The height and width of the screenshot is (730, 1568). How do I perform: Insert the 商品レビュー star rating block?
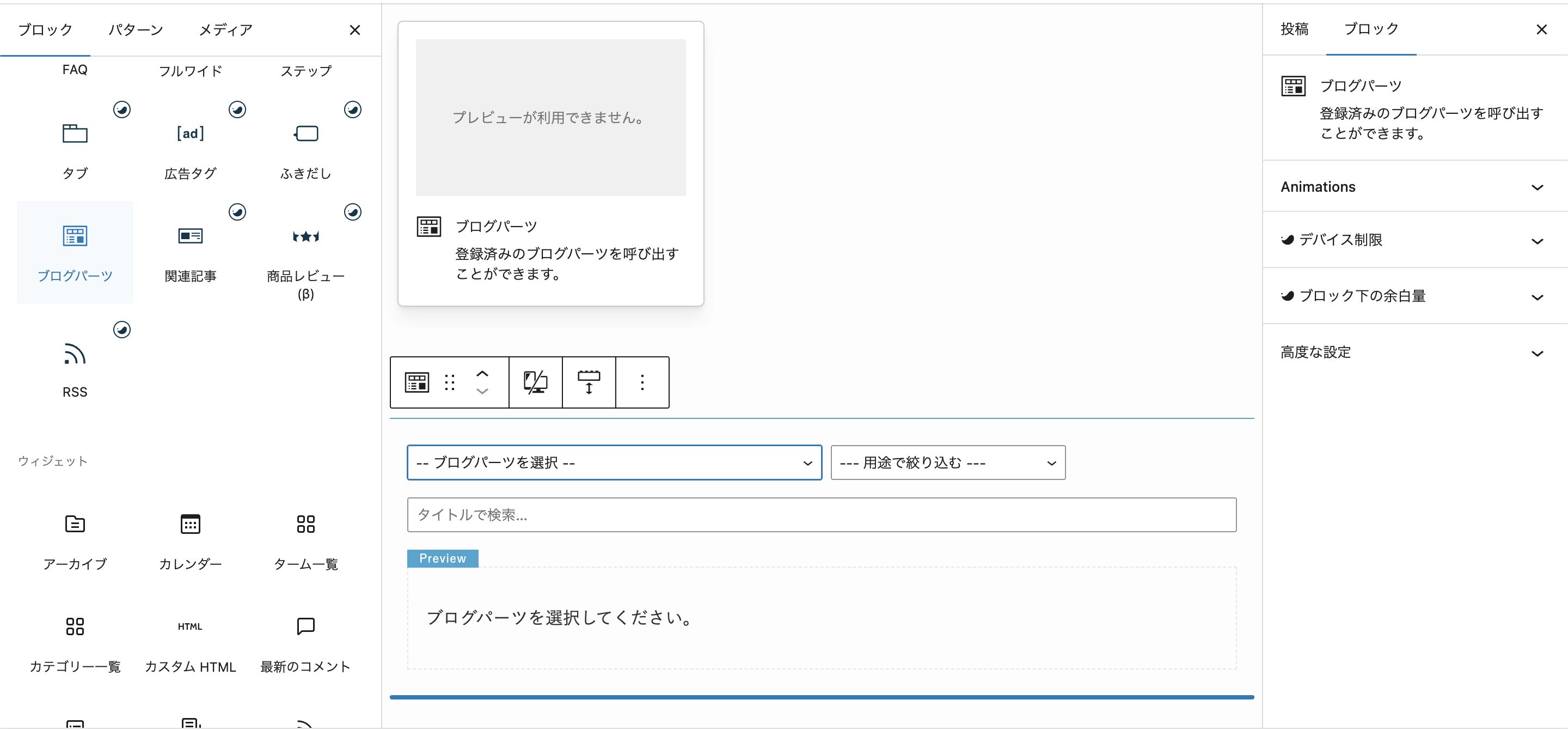click(x=305, y=236)
